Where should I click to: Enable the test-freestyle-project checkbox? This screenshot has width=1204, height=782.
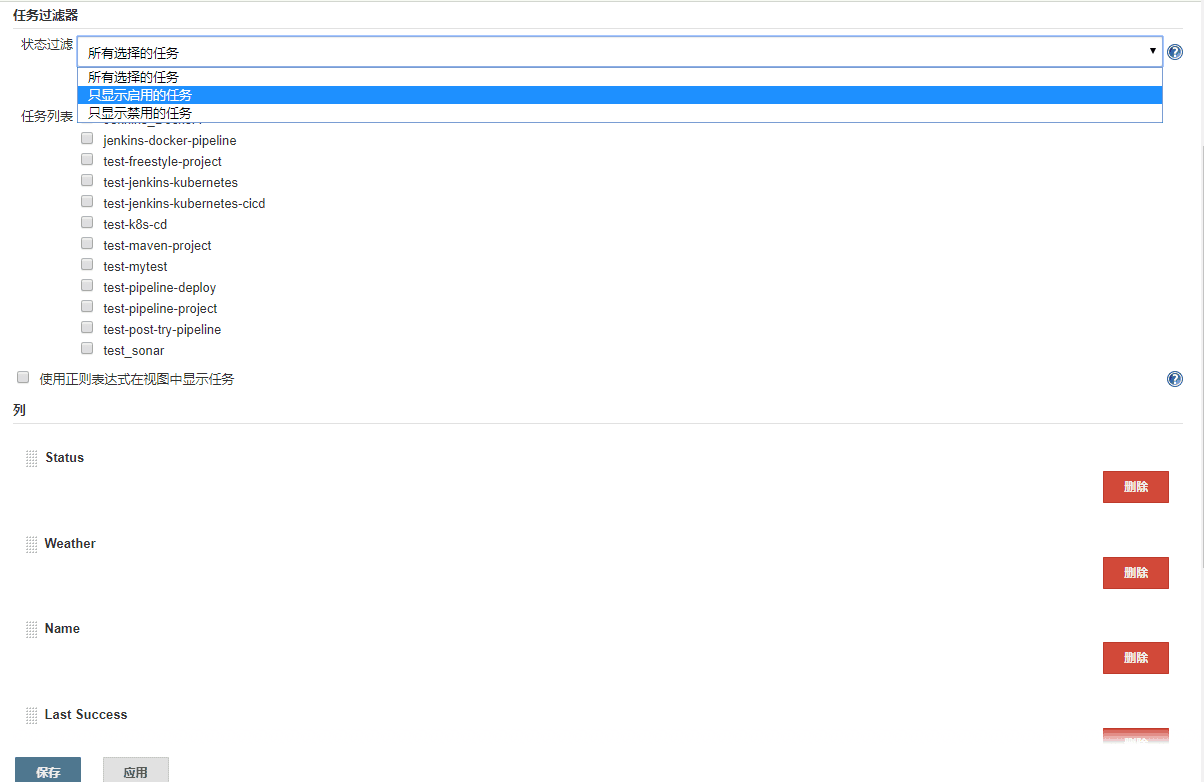(87, 160)
